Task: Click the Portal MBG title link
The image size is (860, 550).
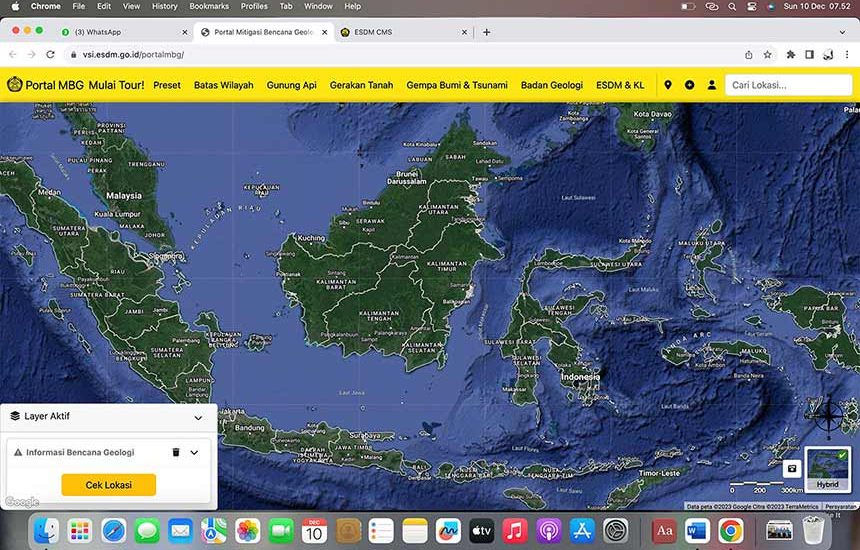Action: point(54,85)
